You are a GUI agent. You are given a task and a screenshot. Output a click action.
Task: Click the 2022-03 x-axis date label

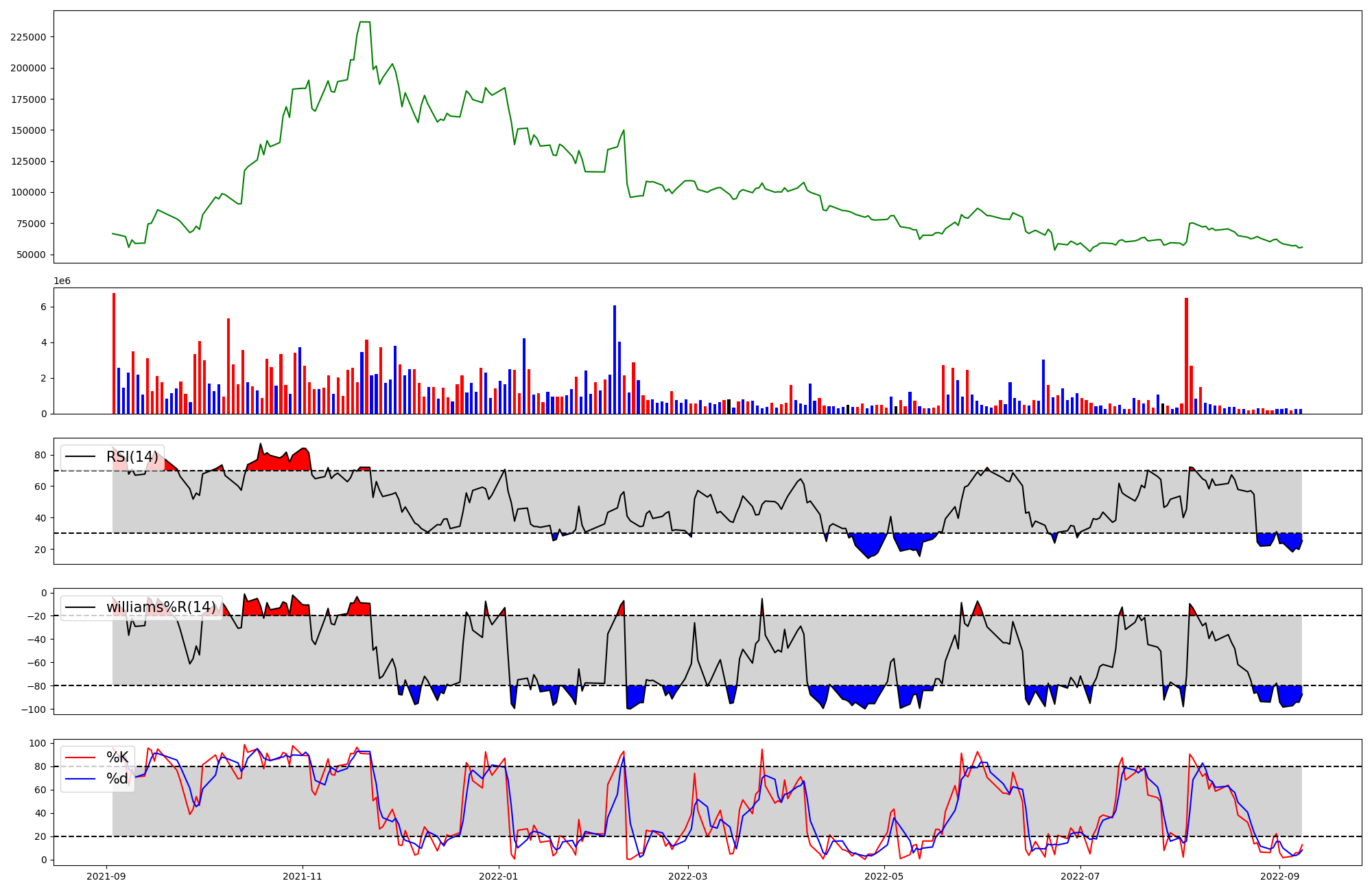688,876
